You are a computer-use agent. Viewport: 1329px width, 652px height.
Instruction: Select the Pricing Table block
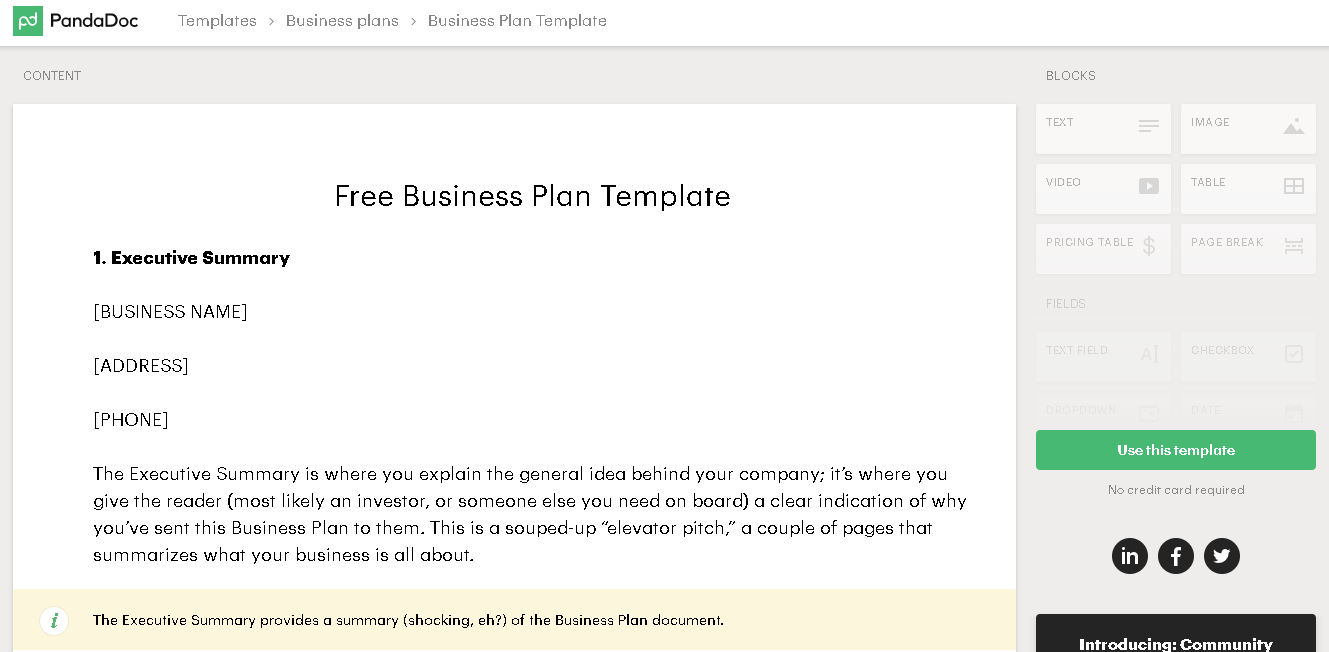[x=1103, y=248]
